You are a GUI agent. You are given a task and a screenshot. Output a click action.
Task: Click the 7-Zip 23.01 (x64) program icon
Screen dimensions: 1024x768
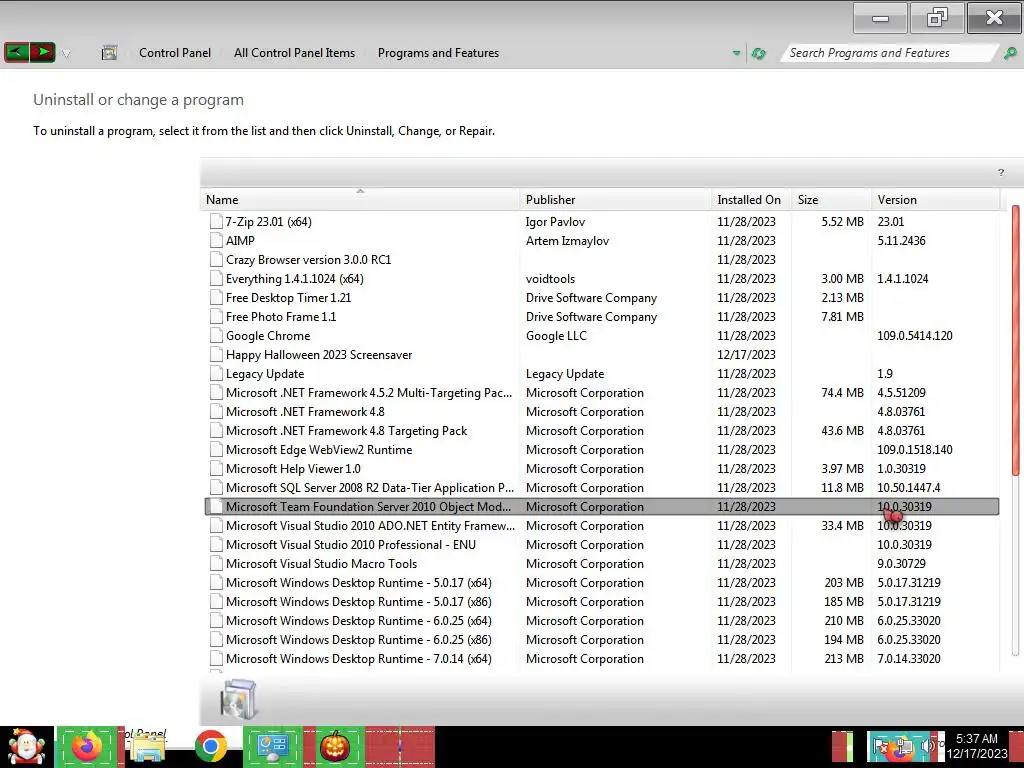[x=216, y=221]
